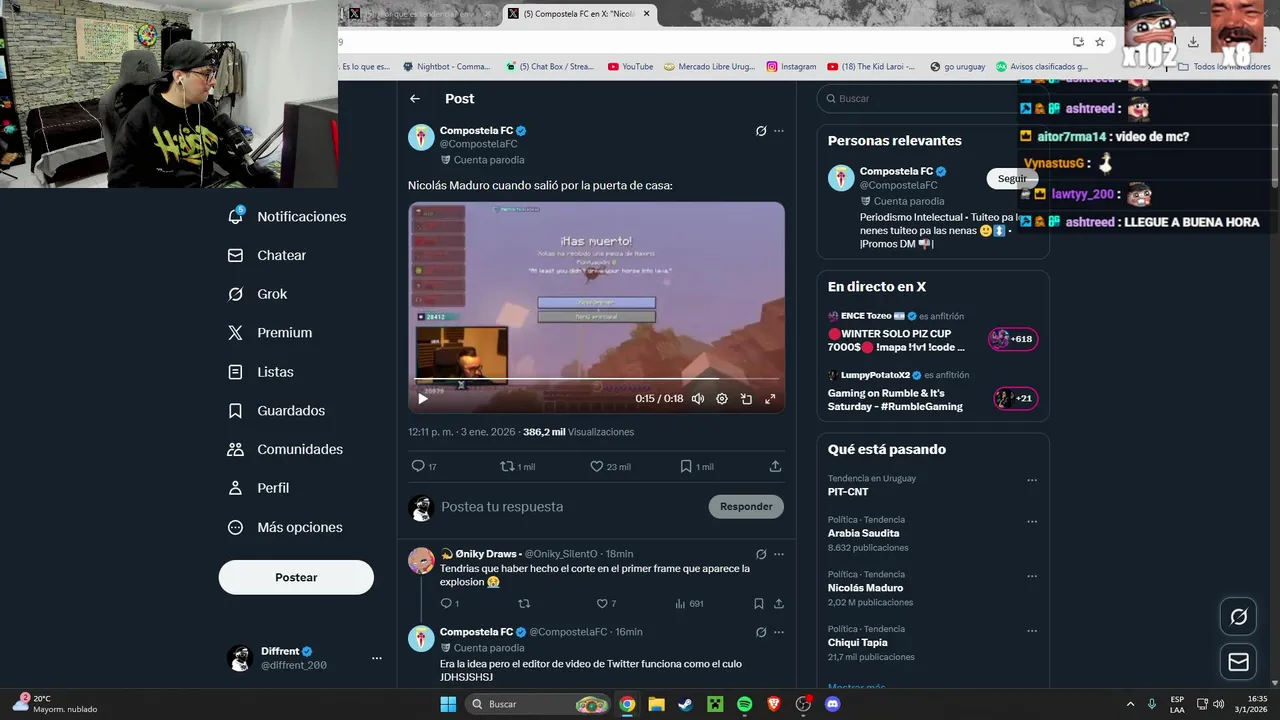
Task: Reply icon showing 17 comments
Action: pos(424,466)
